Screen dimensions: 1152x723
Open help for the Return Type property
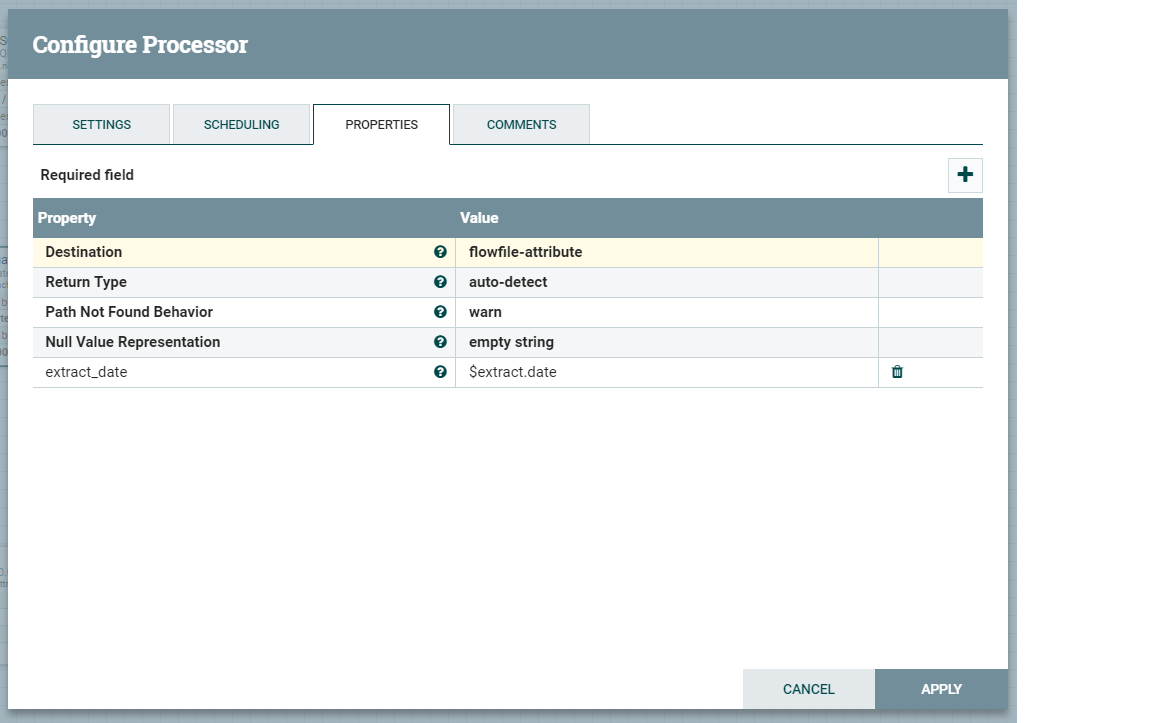click(x=440, y=282)
